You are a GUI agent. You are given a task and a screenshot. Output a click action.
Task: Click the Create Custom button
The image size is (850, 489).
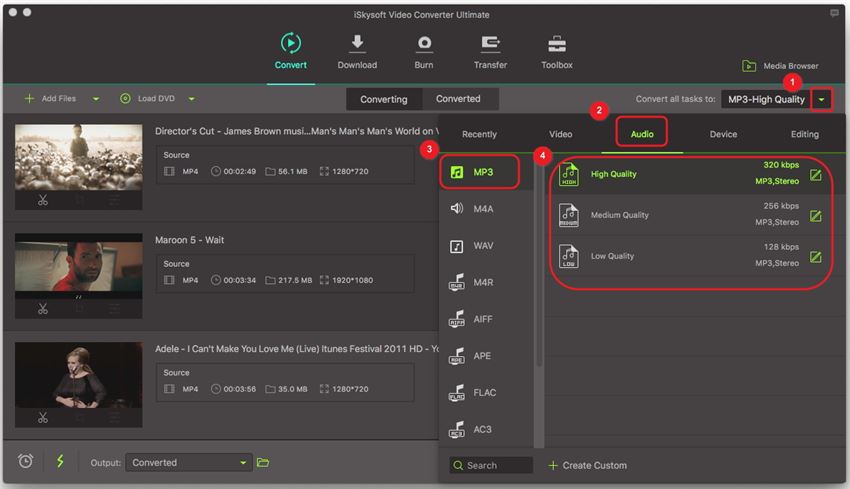588,465
